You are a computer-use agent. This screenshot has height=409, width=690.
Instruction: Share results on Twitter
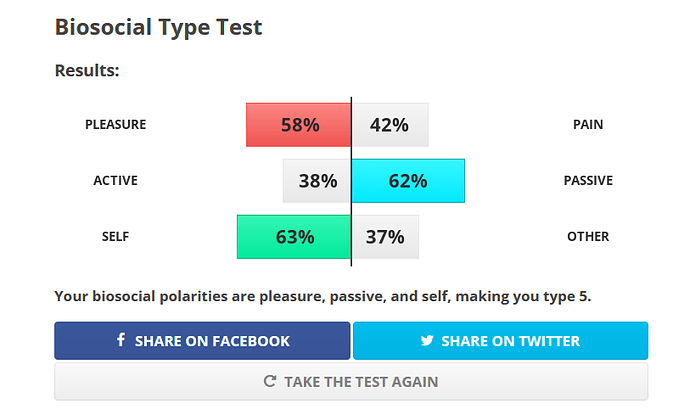(500, 341)
